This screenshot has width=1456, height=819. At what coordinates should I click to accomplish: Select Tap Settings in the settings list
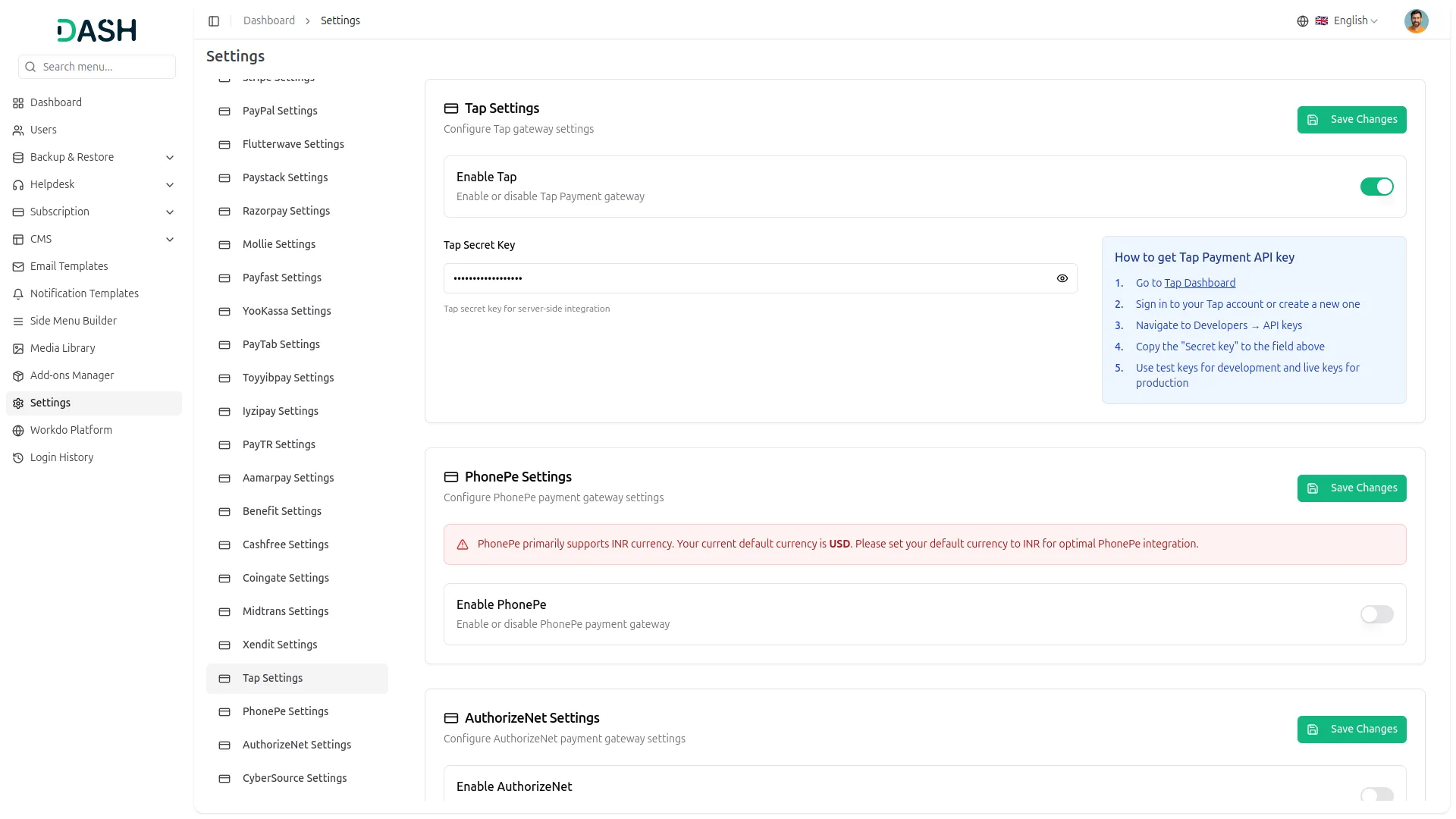297,679
